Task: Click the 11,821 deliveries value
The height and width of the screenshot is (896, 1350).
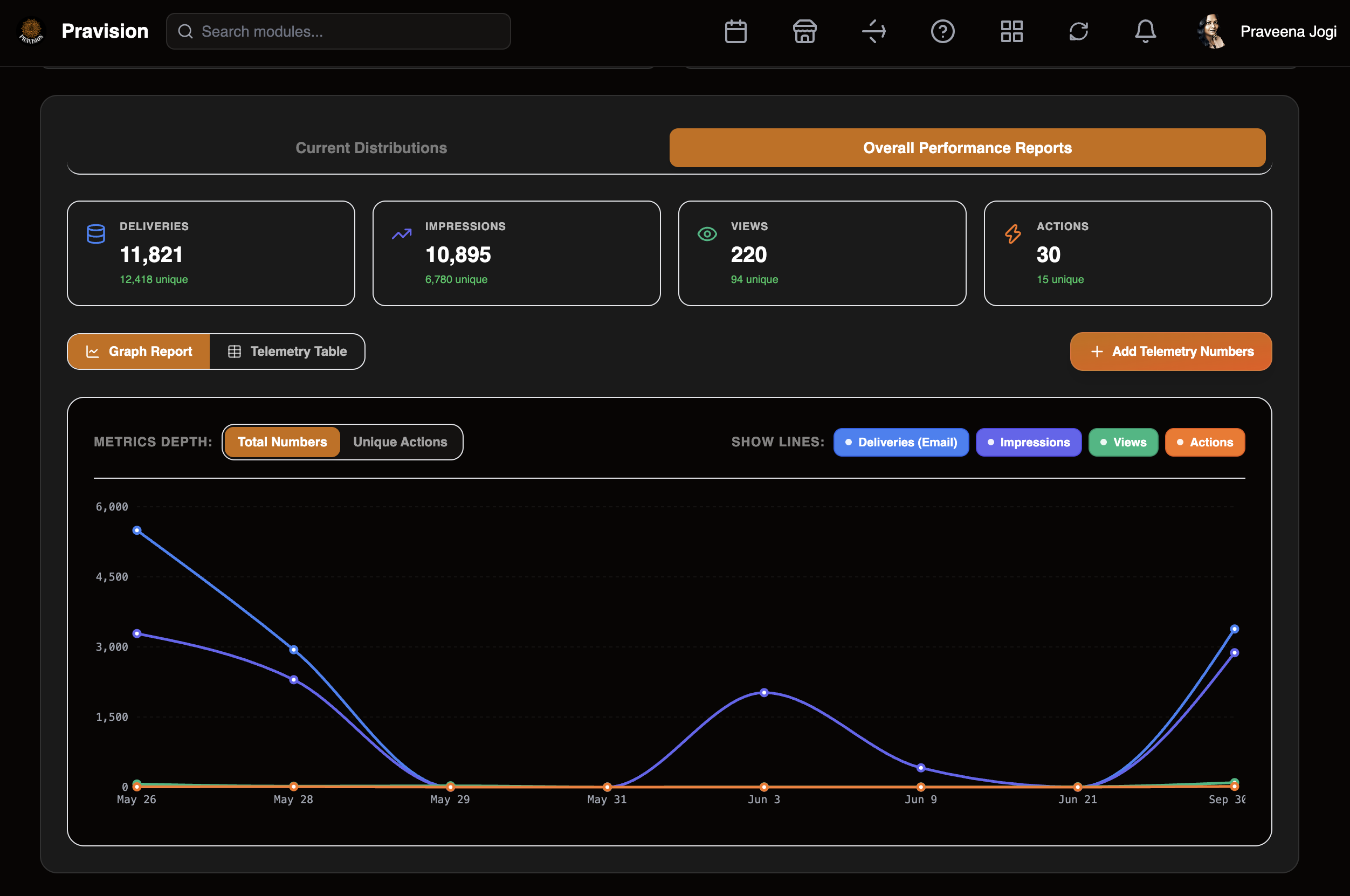Action: click(x=151, y=255)
